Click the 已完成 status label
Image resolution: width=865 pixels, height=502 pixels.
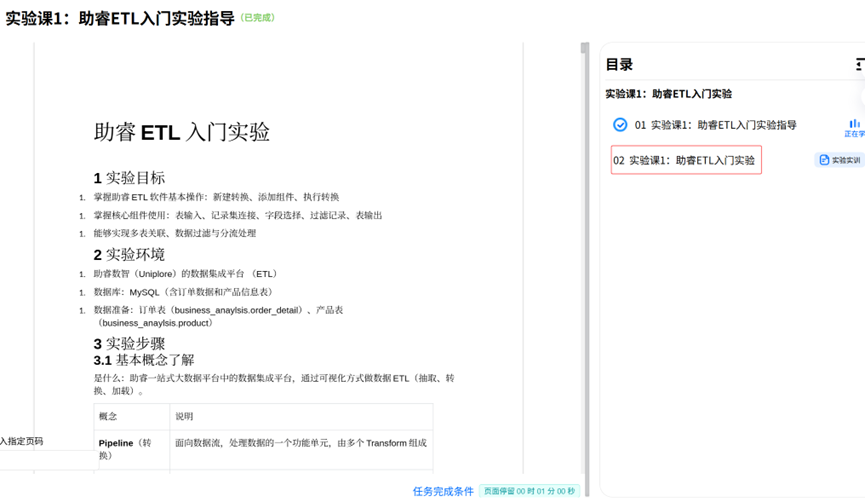tap(258, 18)
